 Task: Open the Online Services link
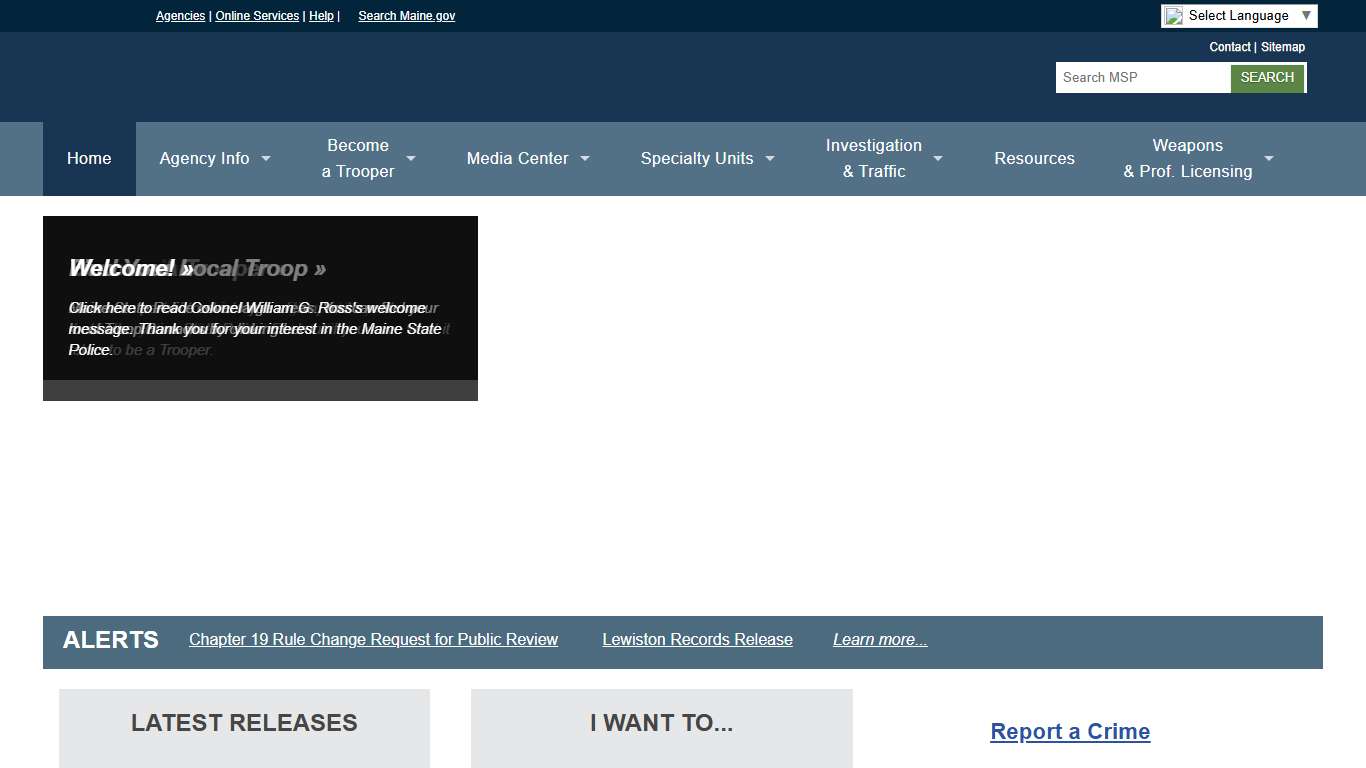click(x=257, y=16)
